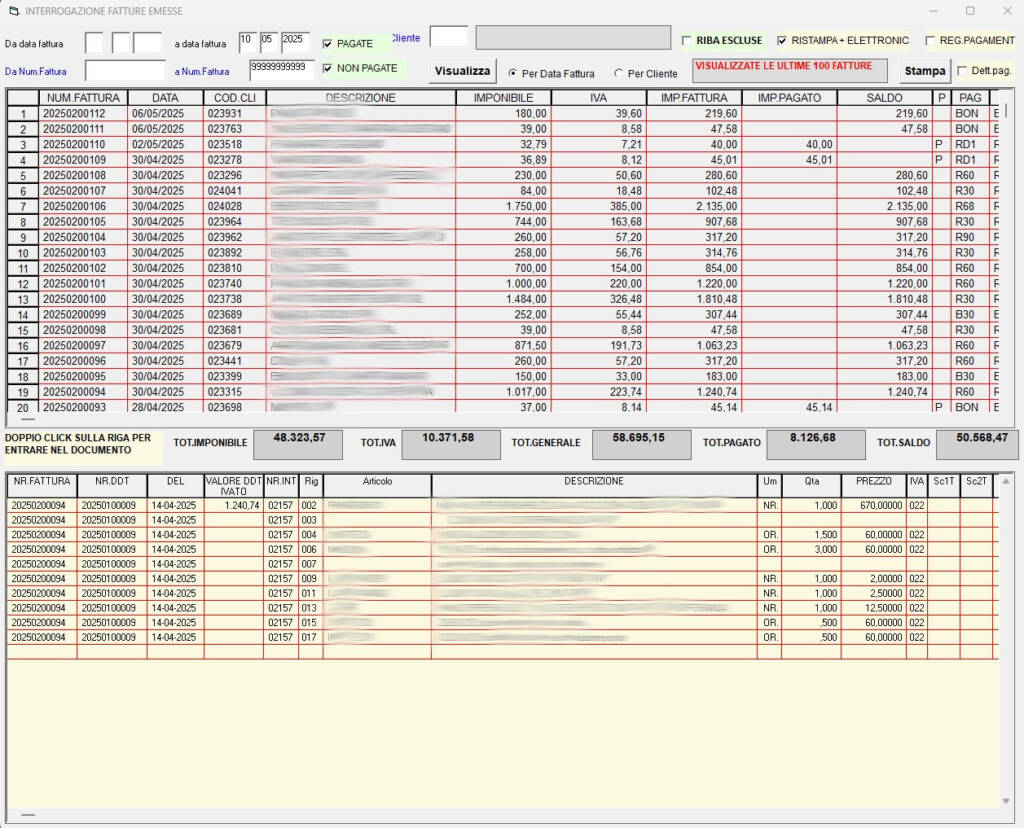This screenshot has width=1024, height=828.
Task: Click the a Num.Fattura field with 99999999999
Action: [281, 71]
